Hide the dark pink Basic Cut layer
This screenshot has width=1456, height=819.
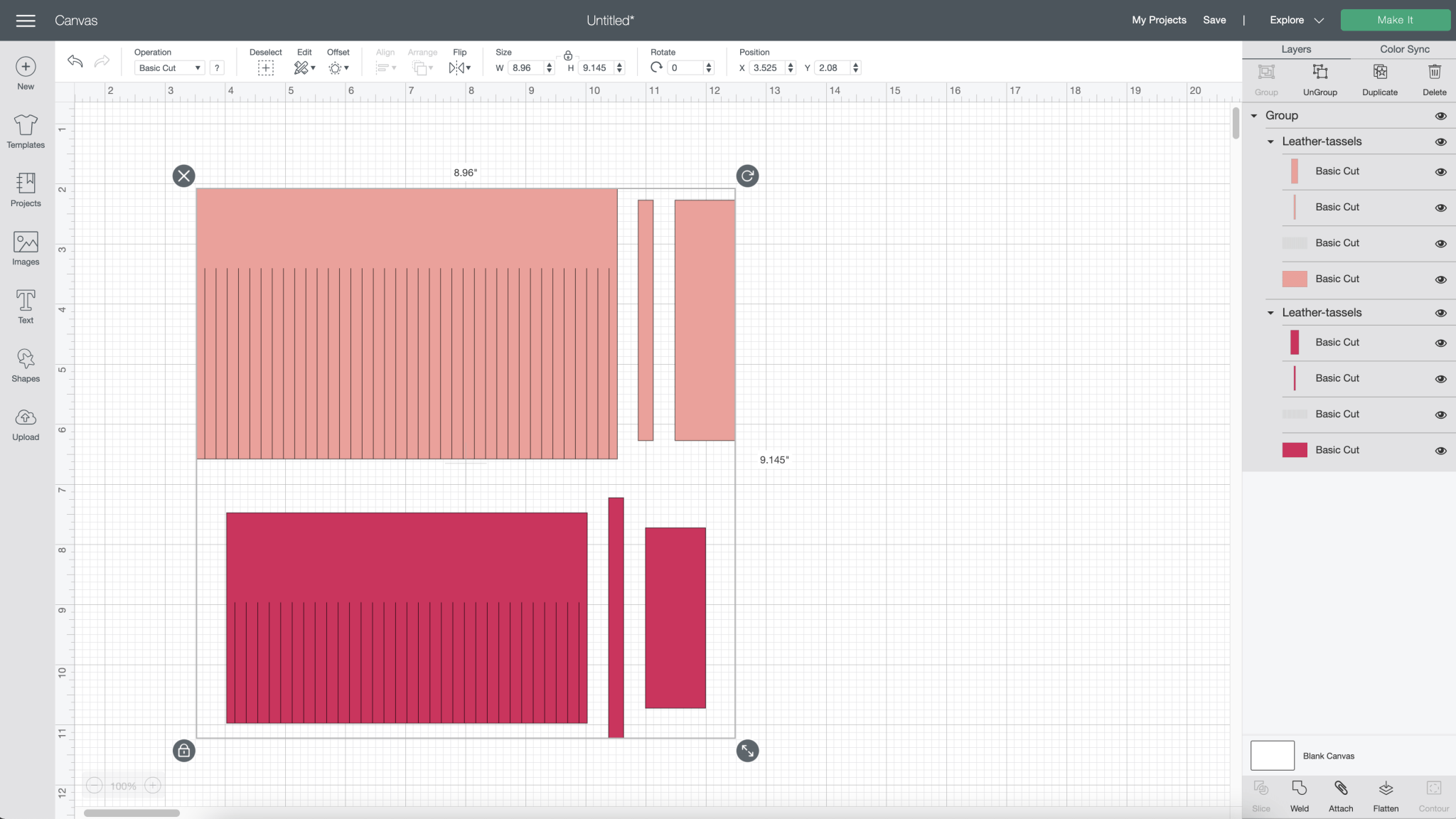(1440, 451)
